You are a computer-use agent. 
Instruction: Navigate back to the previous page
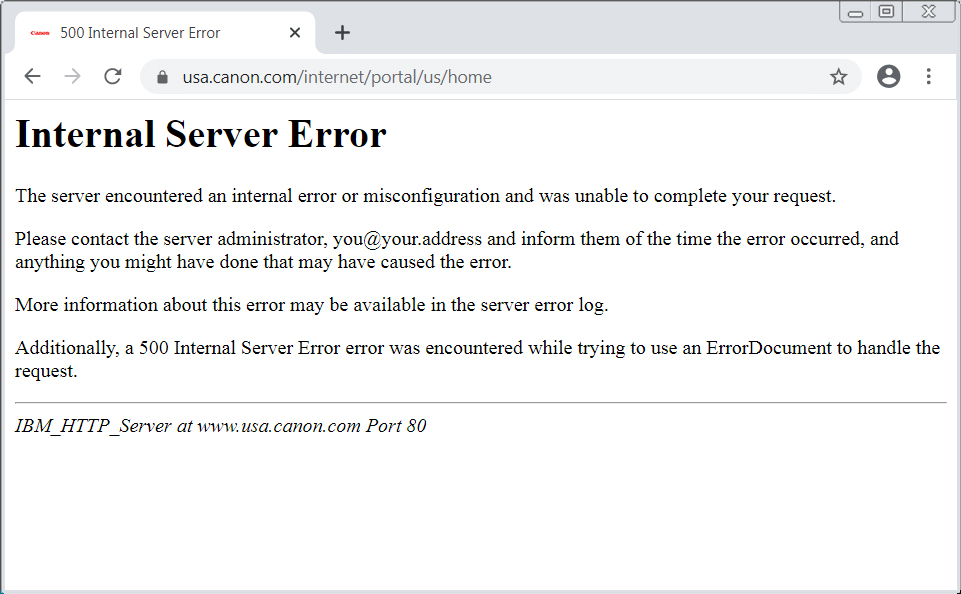32,75
